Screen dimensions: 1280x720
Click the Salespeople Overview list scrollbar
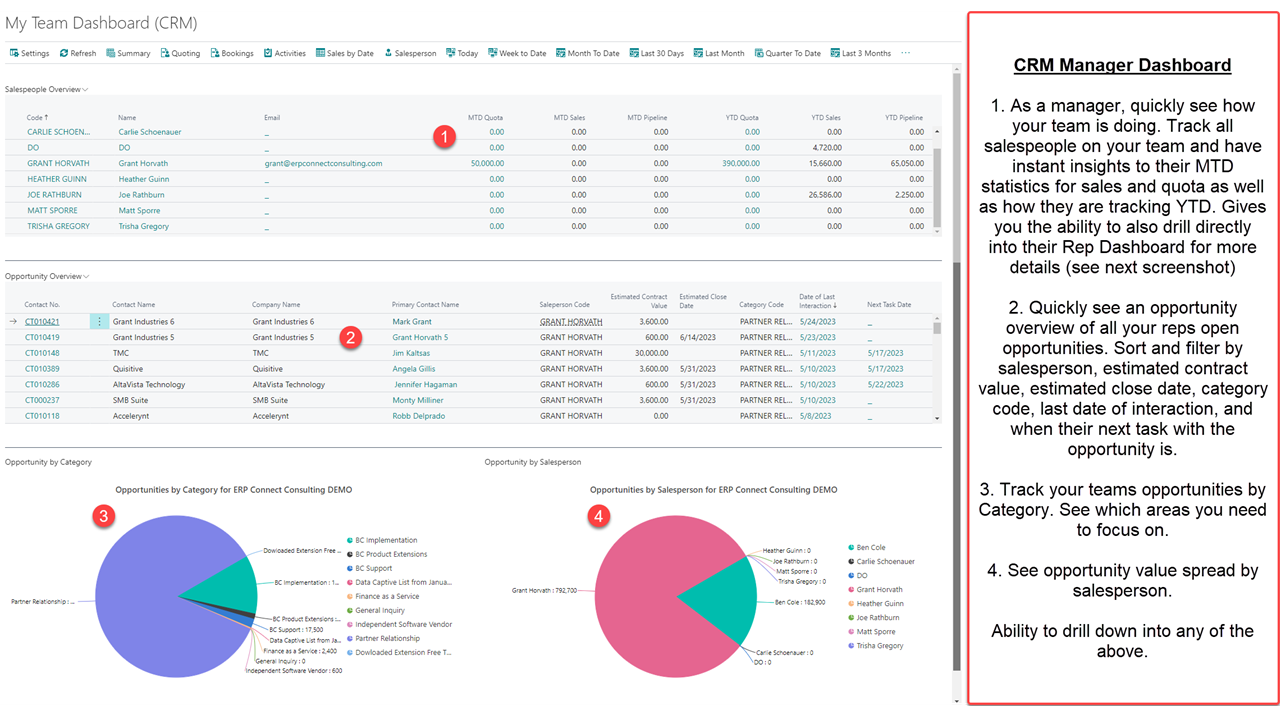tap(937, 186)
